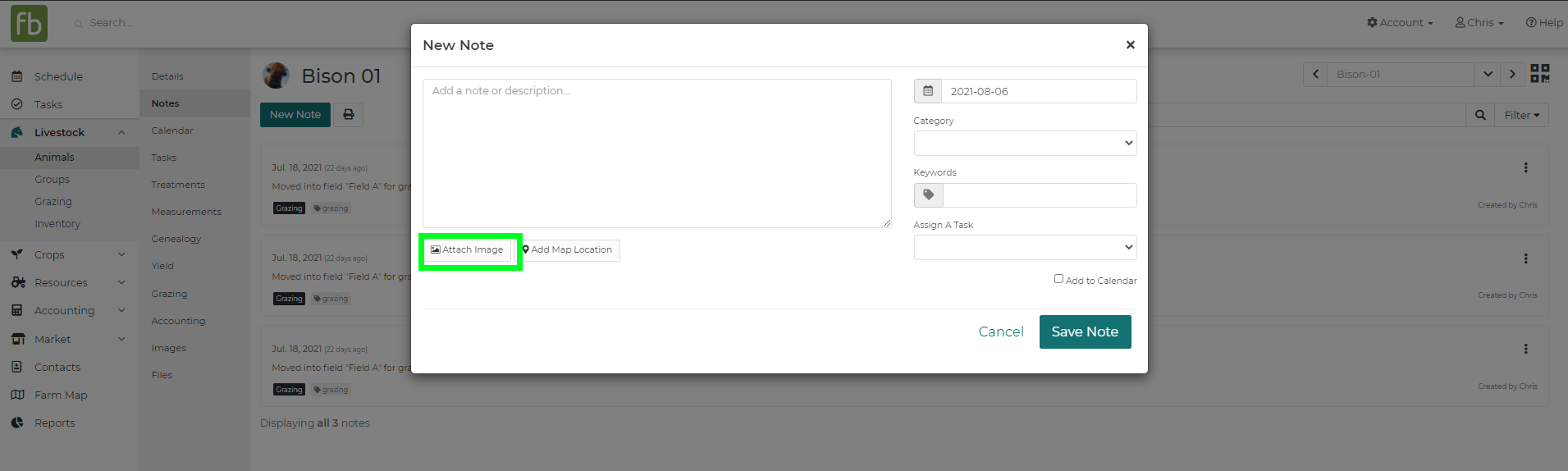Open the Bison-01 animal selector dropdown arrow
The height and width of the screenshot is (471, 1568).
coord(1487,74)
